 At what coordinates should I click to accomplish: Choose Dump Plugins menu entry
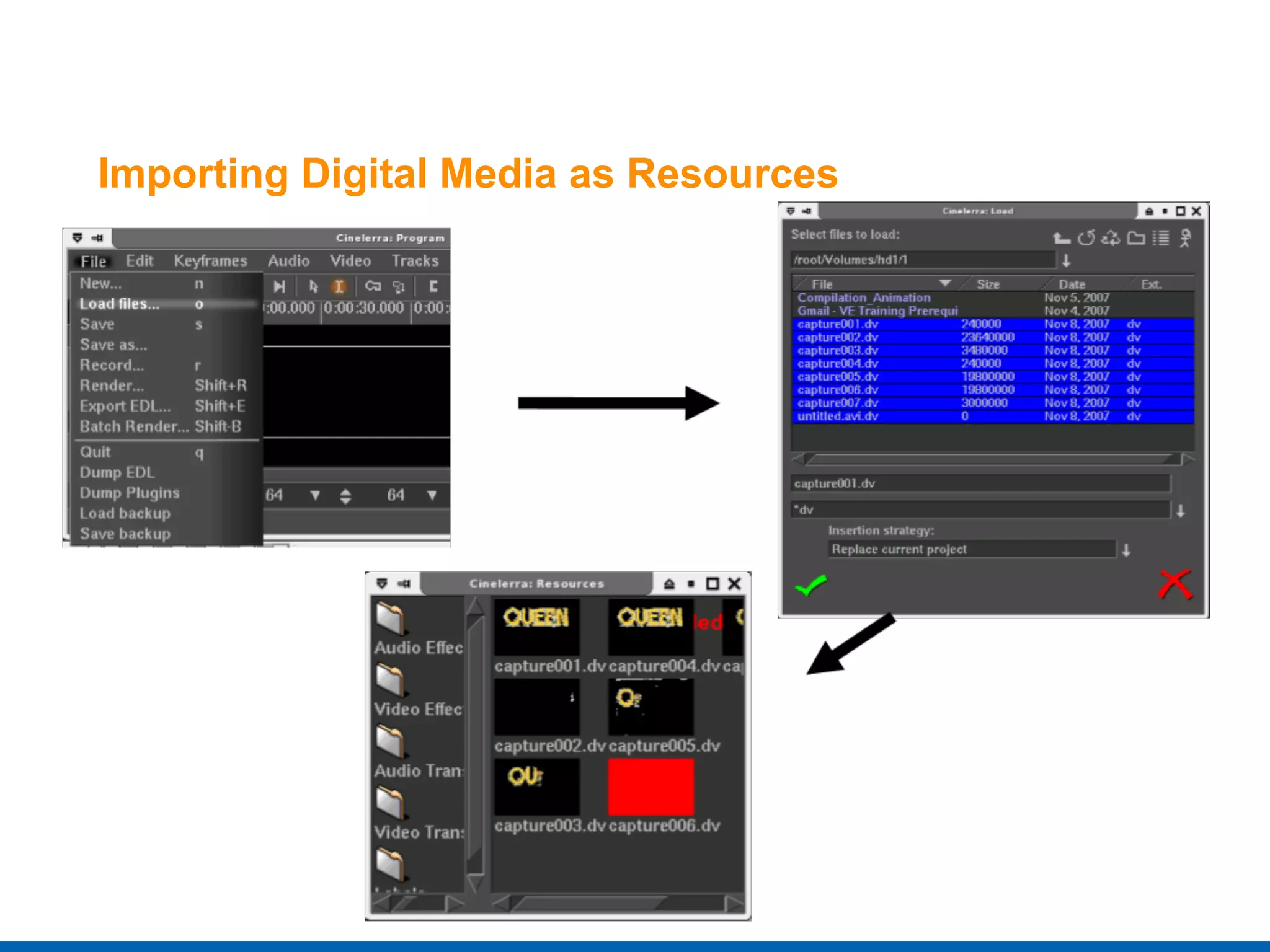tap(165, 493)
